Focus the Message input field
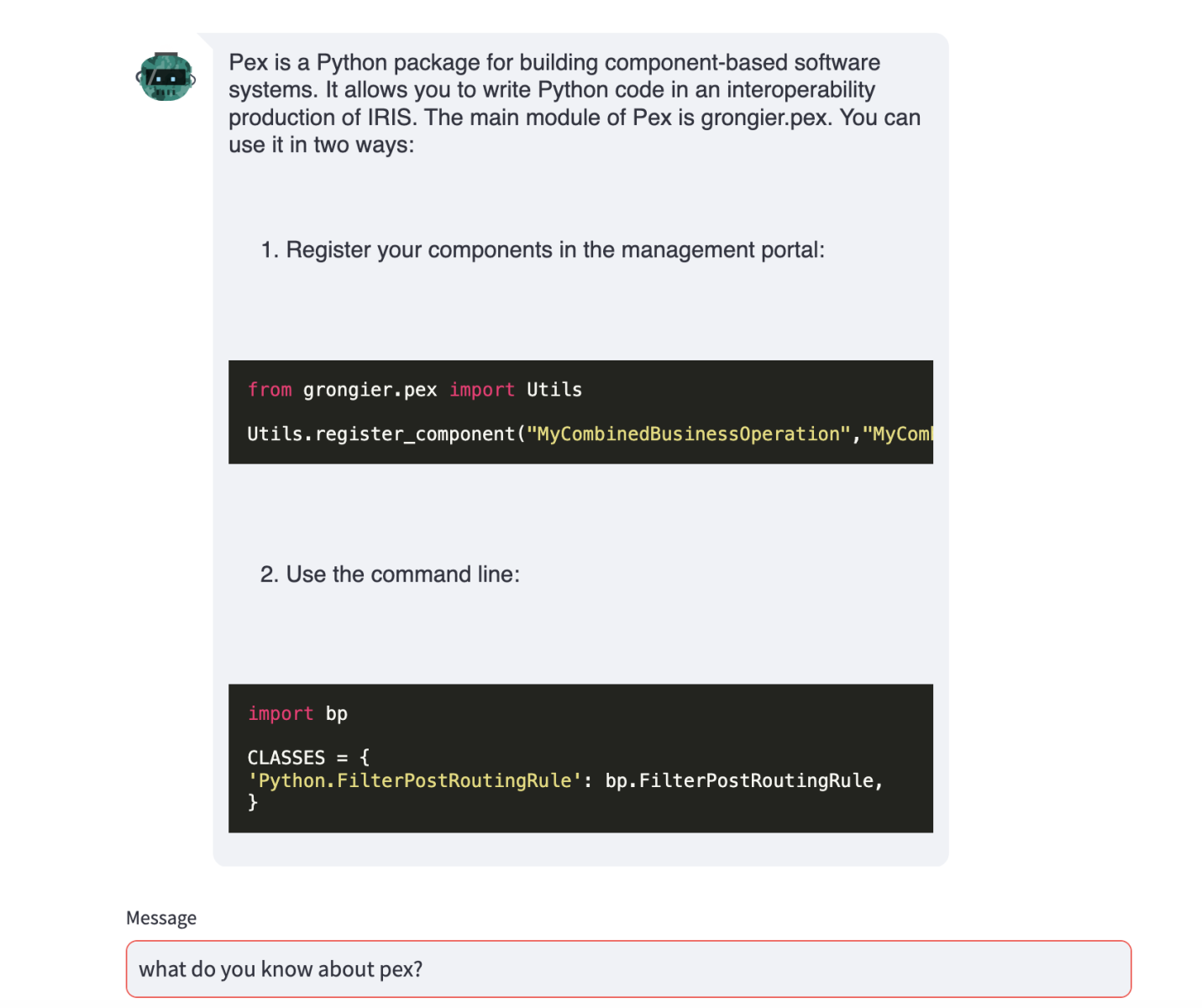1202x1008 pixels. [x=628, y=969]
